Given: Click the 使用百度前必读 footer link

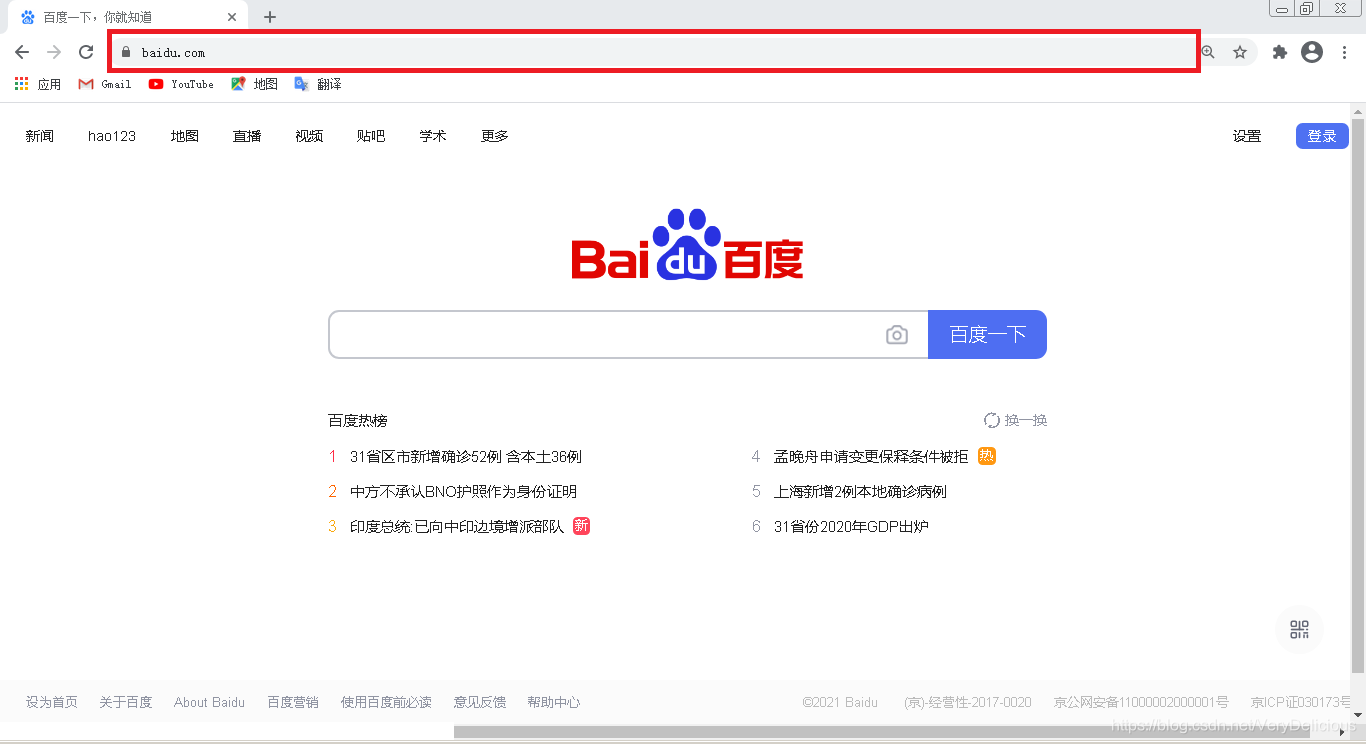Looking at the screenshot, I should pyautogui.click(x=386, y=702).
